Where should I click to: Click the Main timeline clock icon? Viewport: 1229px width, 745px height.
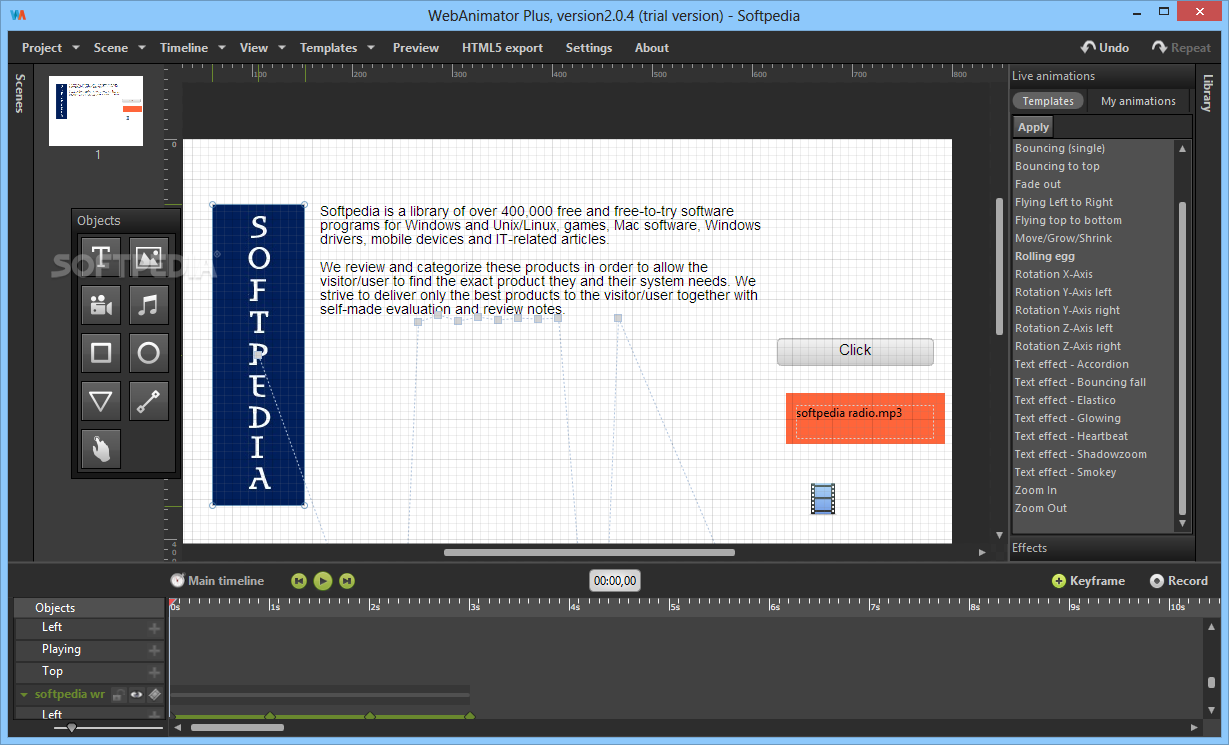[177, 580]
